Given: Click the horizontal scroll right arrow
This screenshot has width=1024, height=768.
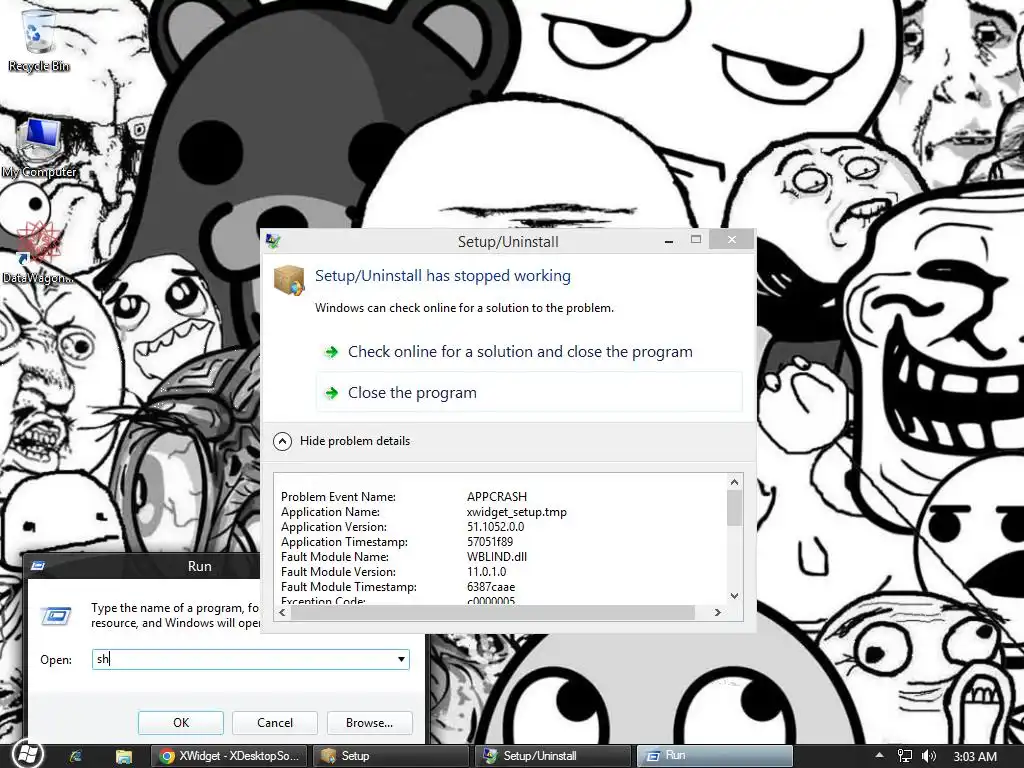Looking at the screenshot, I should (718, 613).
